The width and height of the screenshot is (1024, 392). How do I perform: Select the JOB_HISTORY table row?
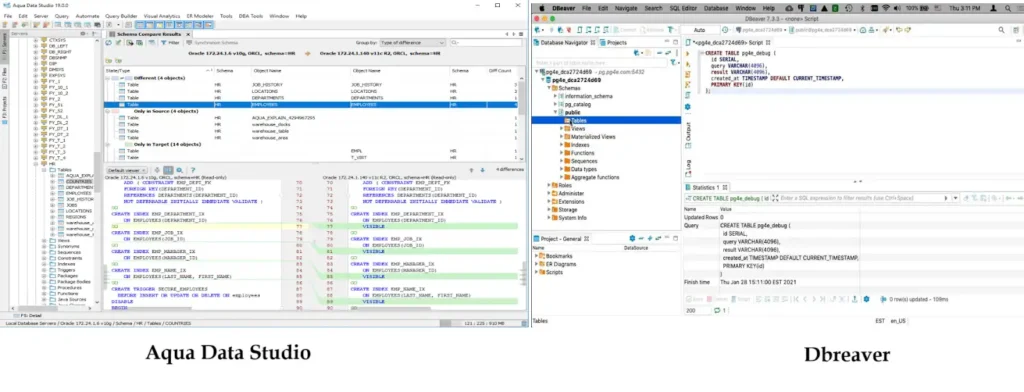(312, 85)
